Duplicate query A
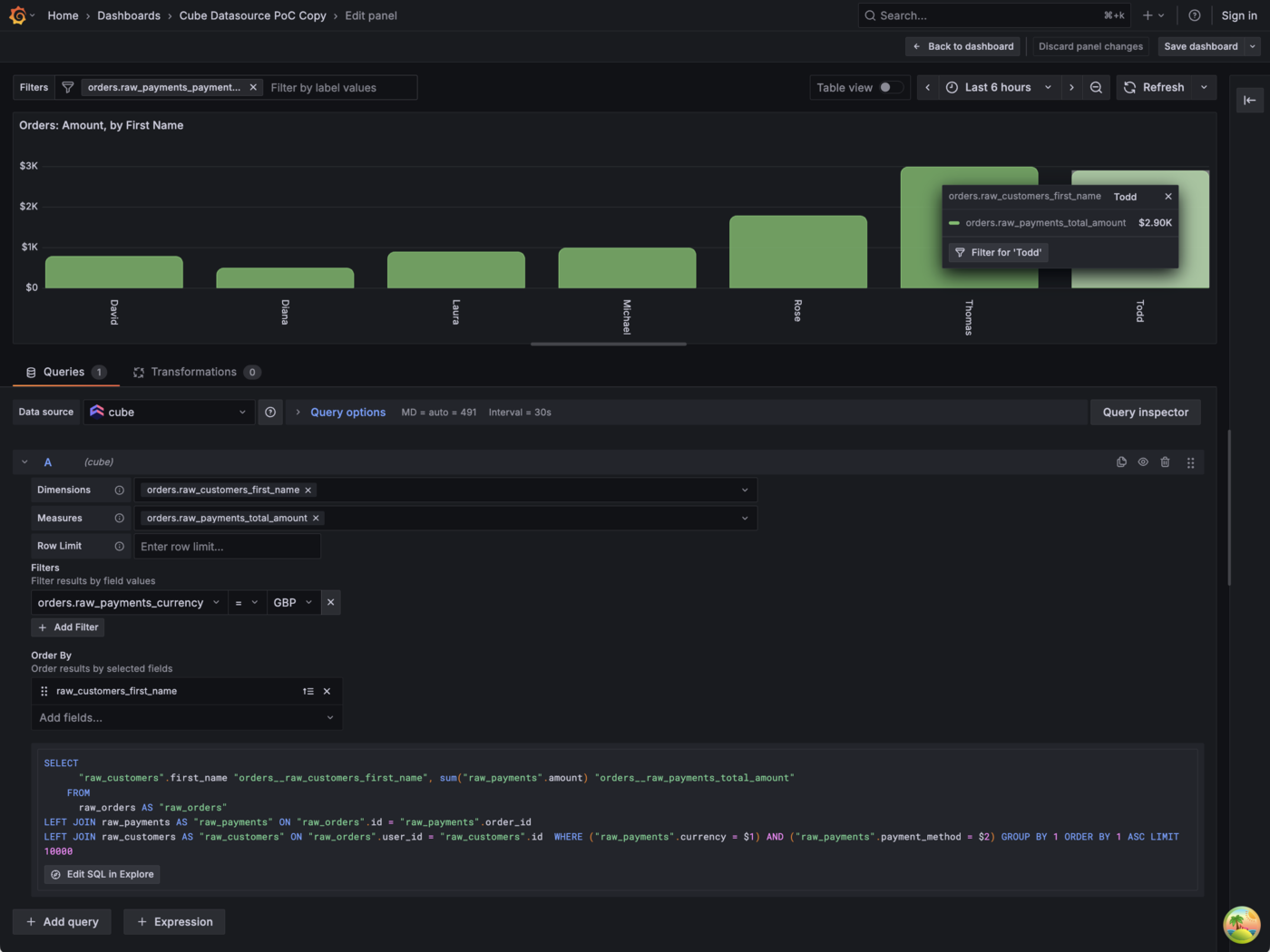The image size is (1270, 952). [x=1121, y=462]
